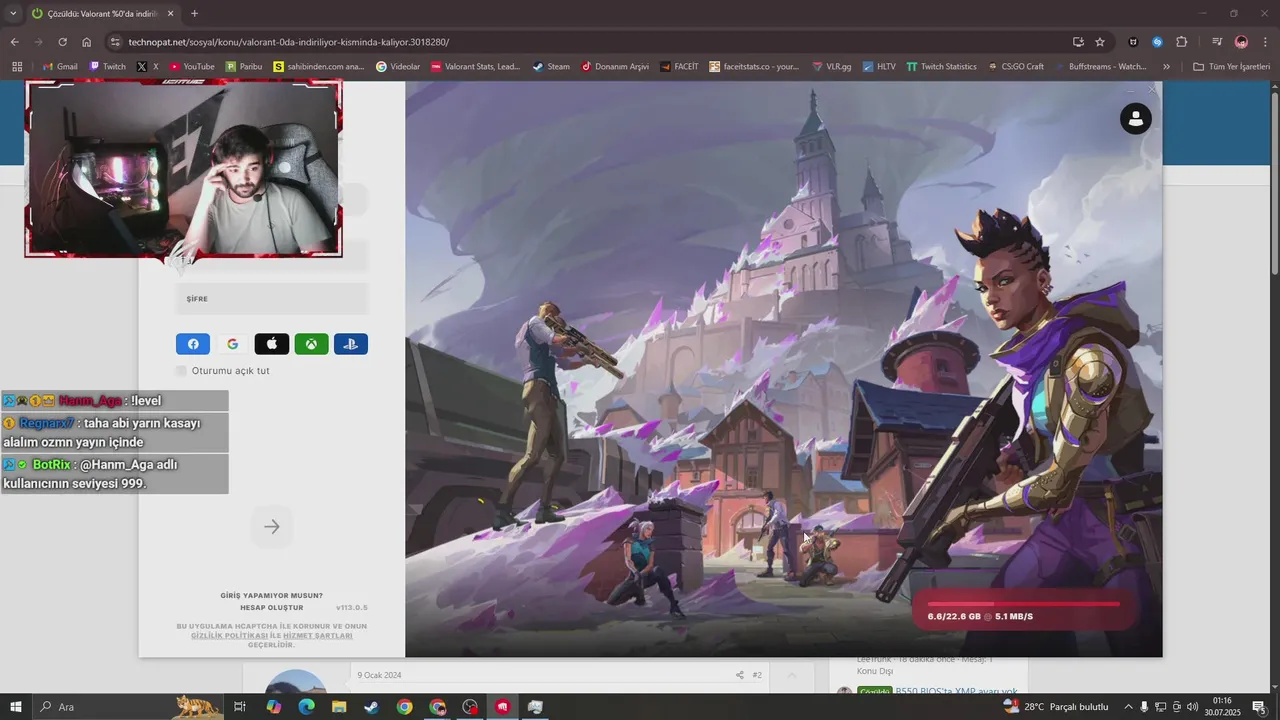Image resolution: width=1280 pixels, height=720 pixels.
Task: Open 'Tüm Yer İşaretleri' bookmarks folder
Action: [1232, 67]
